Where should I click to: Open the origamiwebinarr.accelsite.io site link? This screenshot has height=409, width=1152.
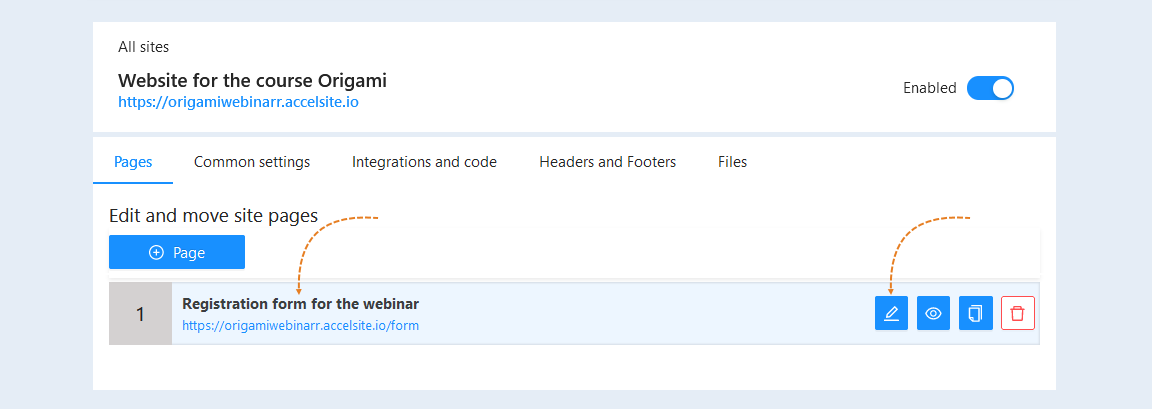[238, 102]
